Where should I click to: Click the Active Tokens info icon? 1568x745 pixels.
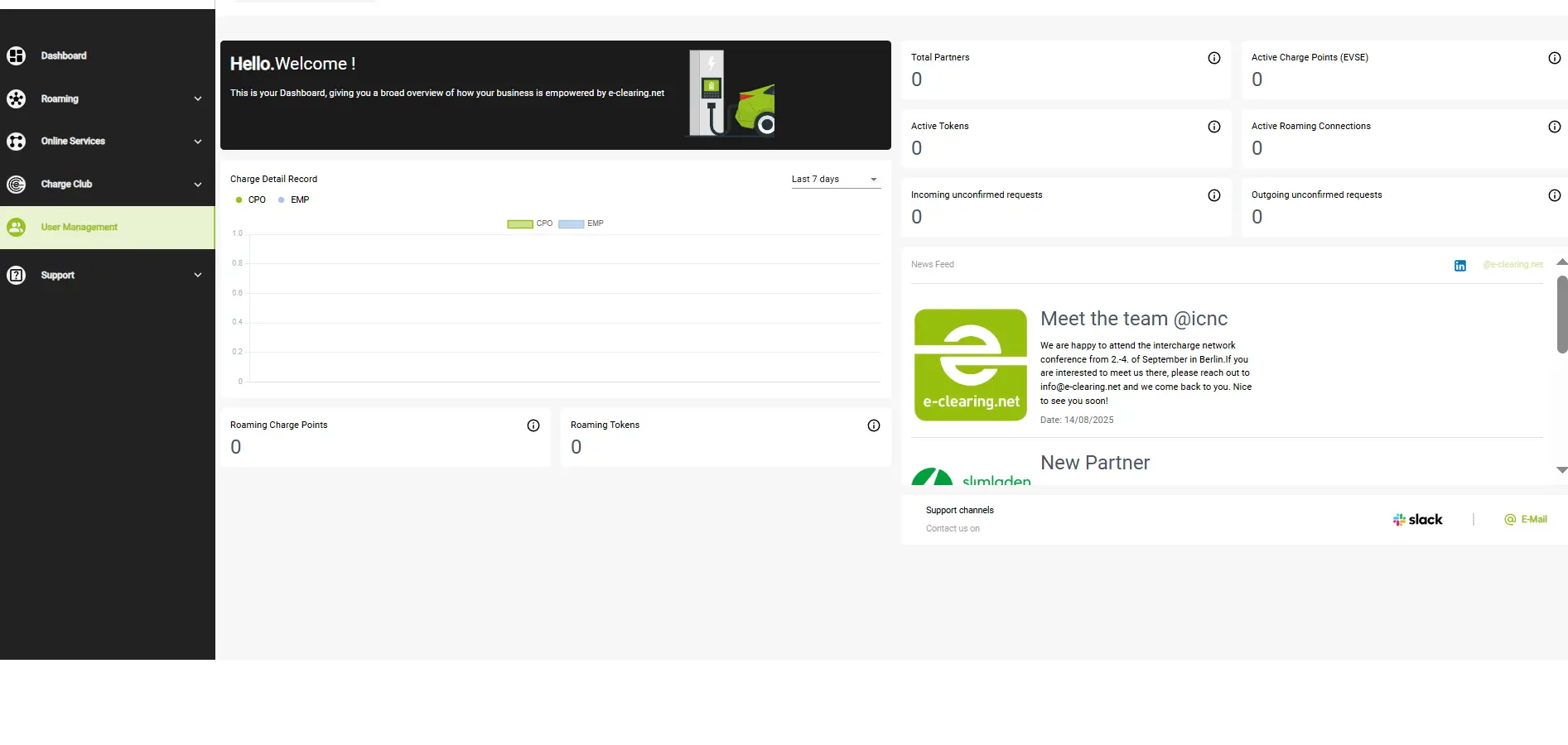pyautogui.click(x=1213, y=127)
